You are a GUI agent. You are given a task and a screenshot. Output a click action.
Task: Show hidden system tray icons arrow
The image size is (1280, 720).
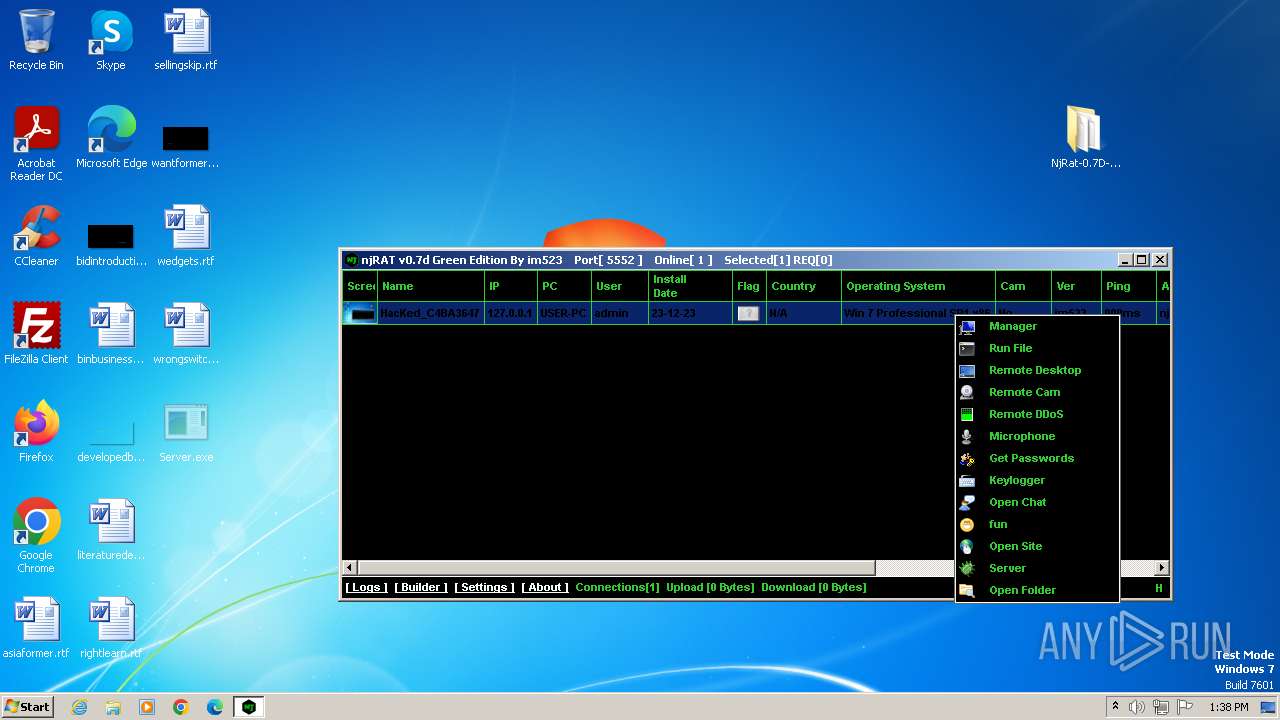coord(1115,707)
